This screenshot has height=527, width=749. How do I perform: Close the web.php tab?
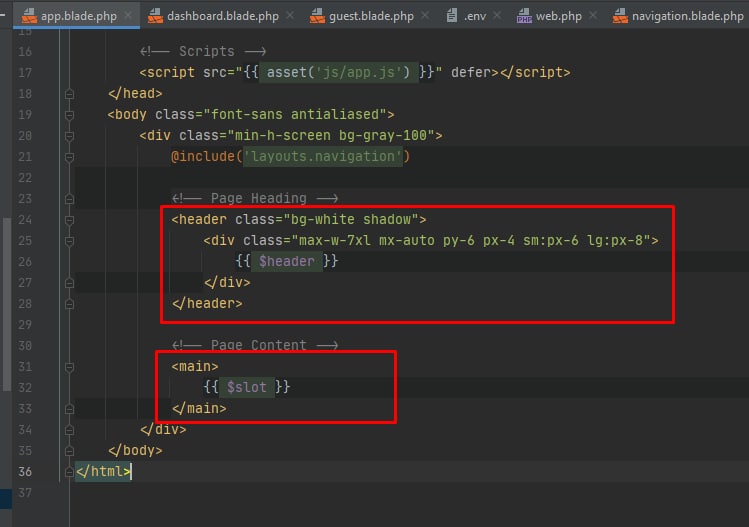click(x=593, y=15)
